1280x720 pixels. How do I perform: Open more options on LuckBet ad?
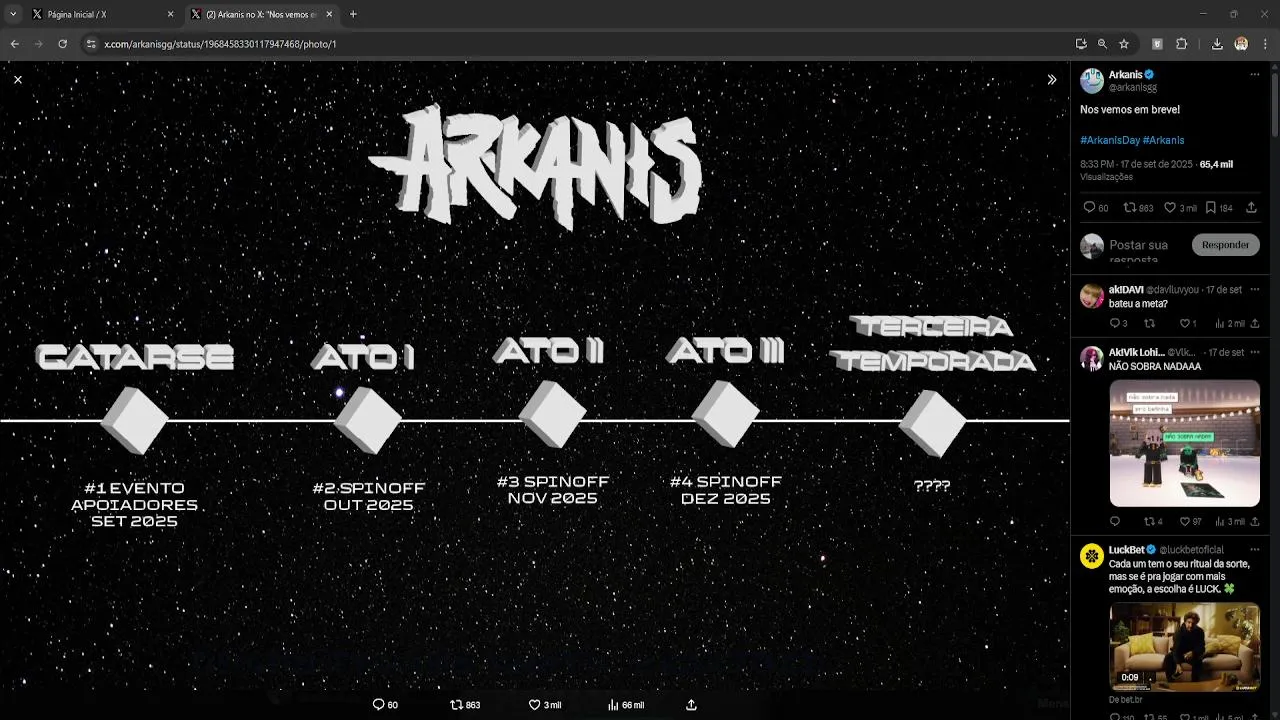[x=1255, y=550]
